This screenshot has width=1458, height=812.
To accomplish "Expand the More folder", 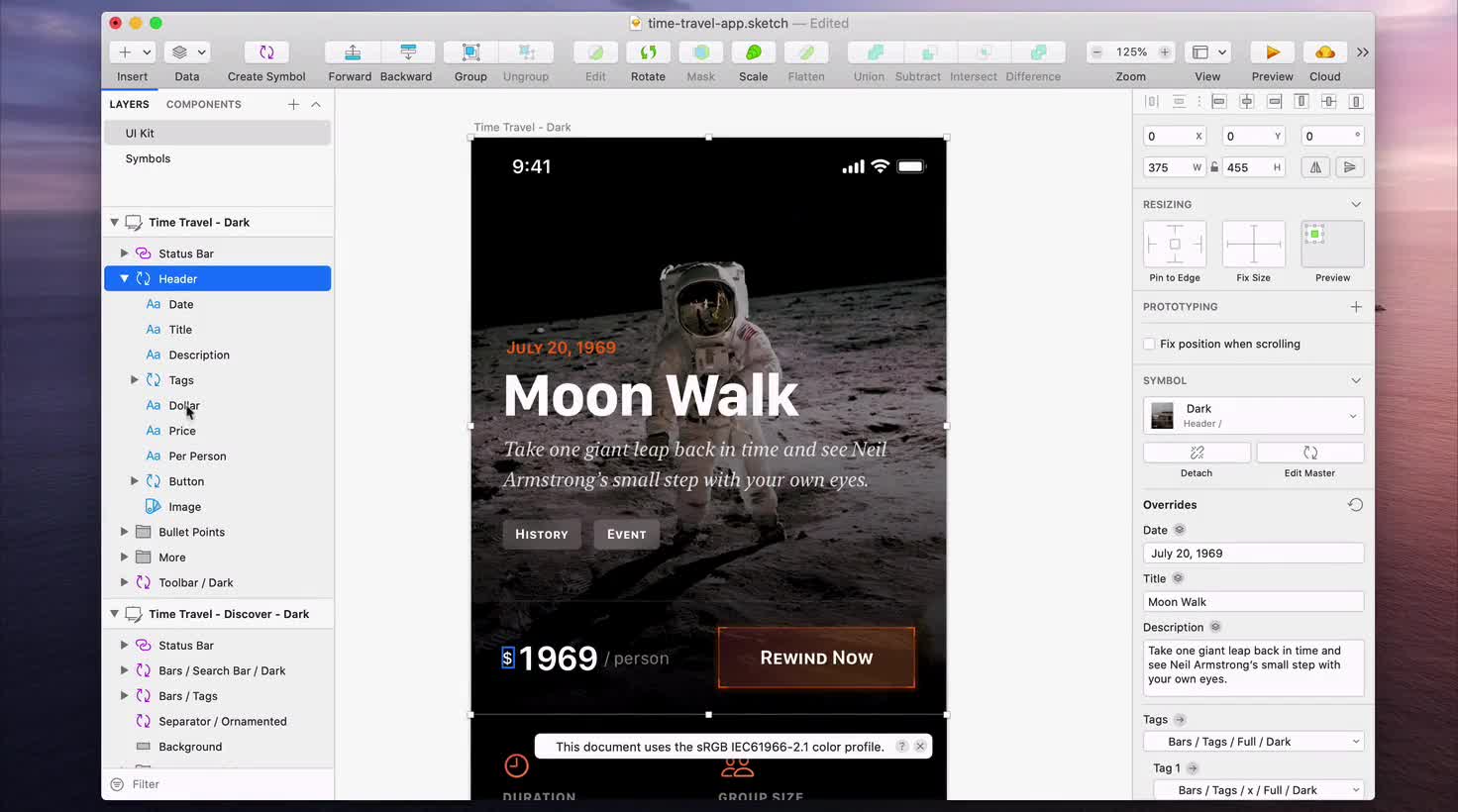I will (x=124, y=558).
